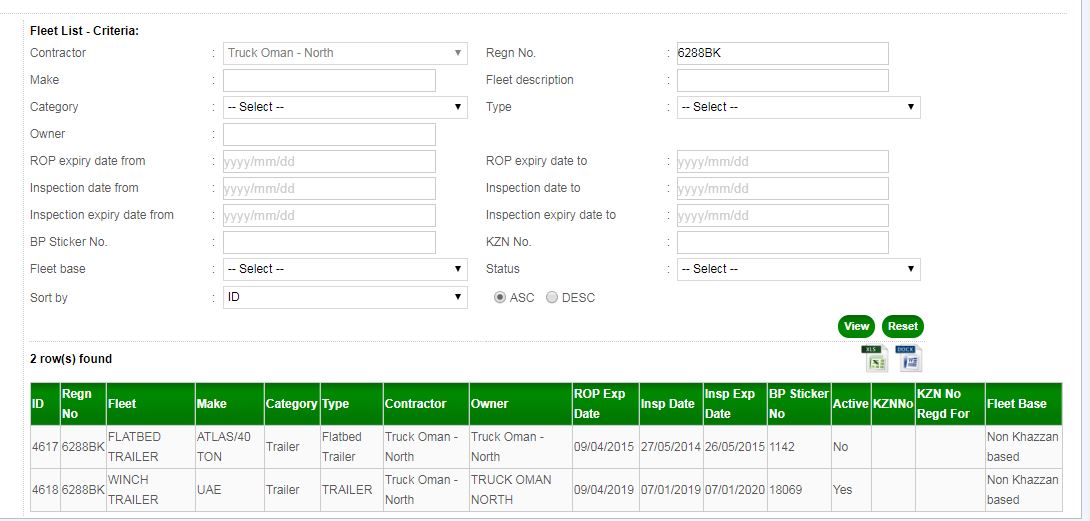
Task: Expand the Type dropdown
Action: [798, 107]
